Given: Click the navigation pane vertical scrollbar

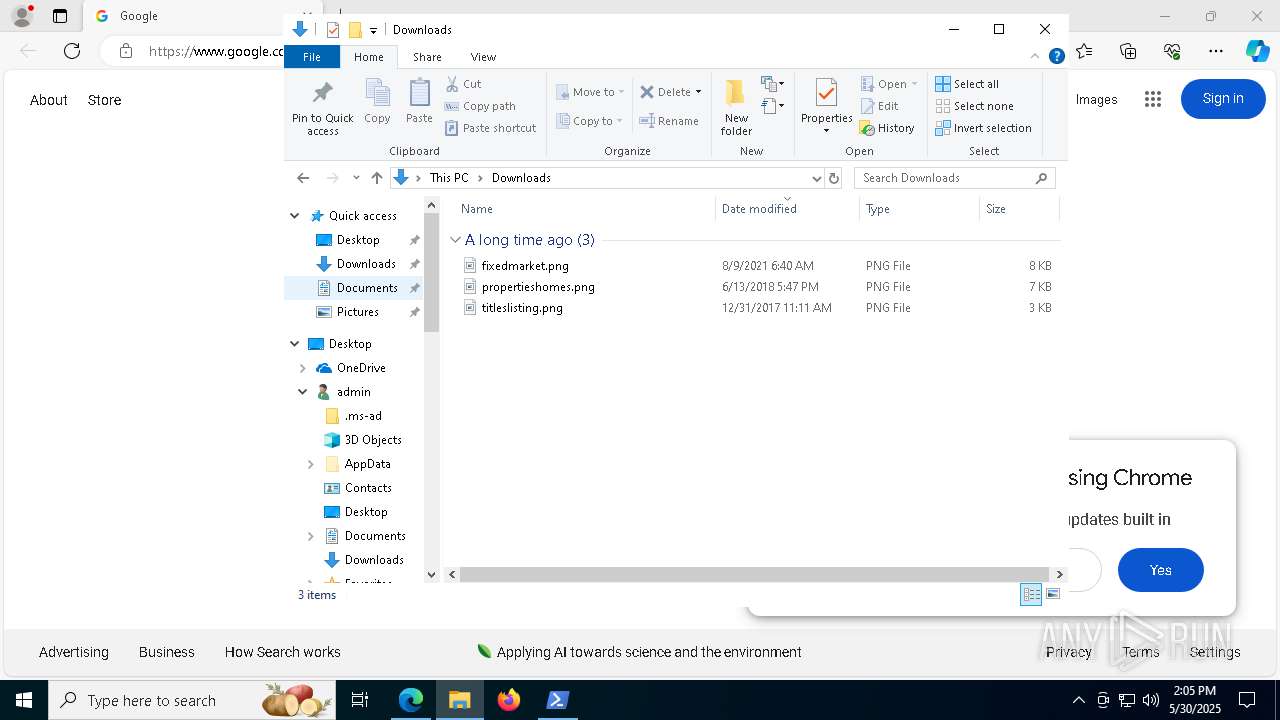Looking at the screenshot, I should [x=432, y=273].
